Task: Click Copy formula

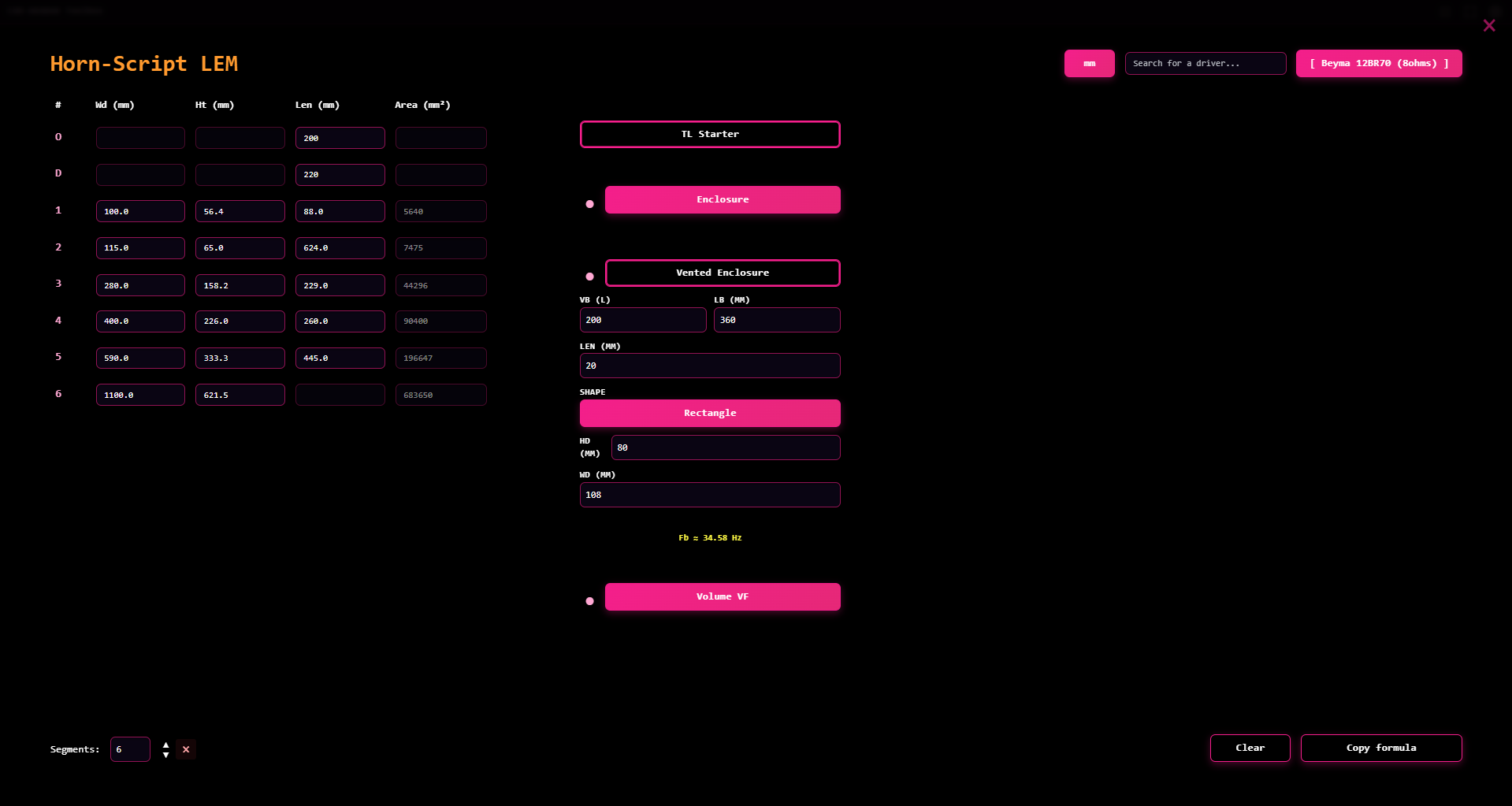Action: pos(1380,748)
